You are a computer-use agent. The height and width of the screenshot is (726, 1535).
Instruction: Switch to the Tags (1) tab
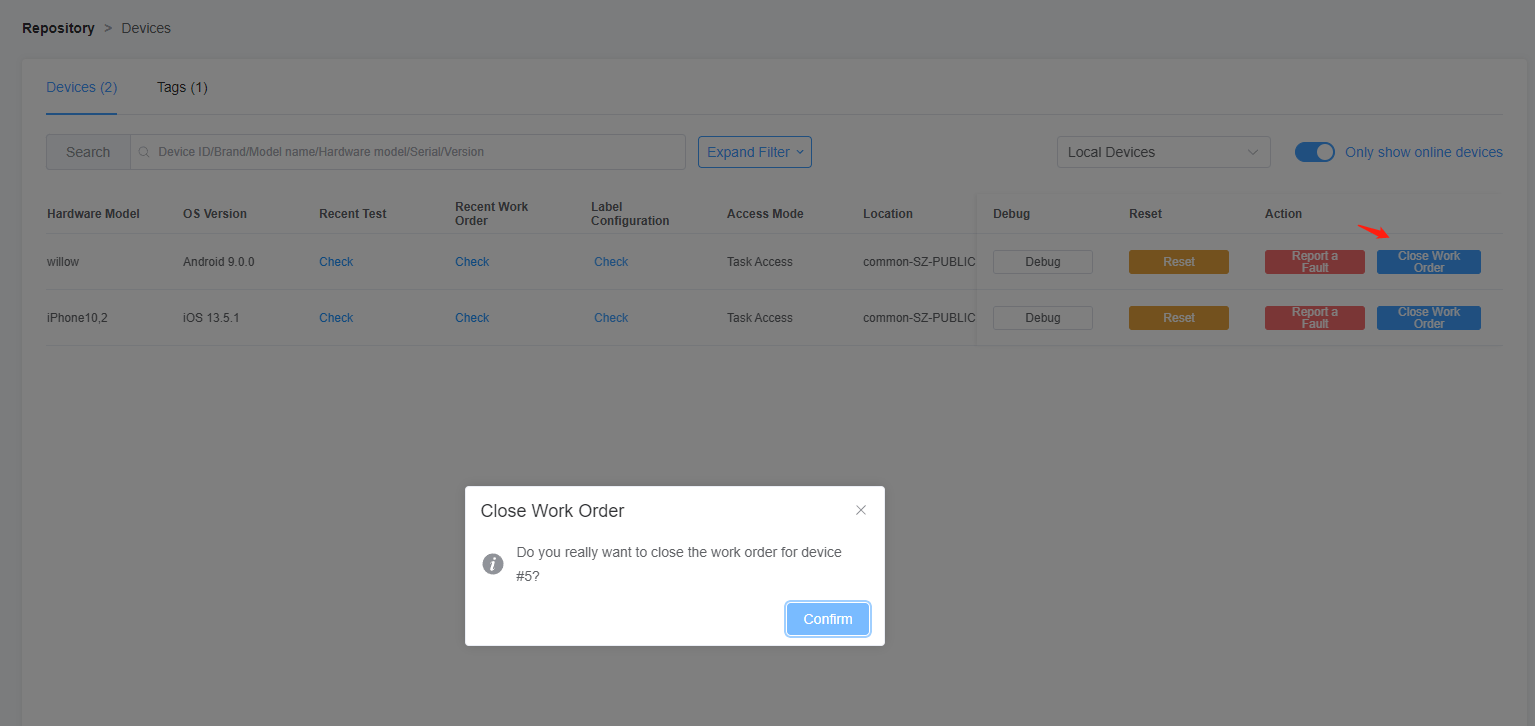tap(182, 87)
